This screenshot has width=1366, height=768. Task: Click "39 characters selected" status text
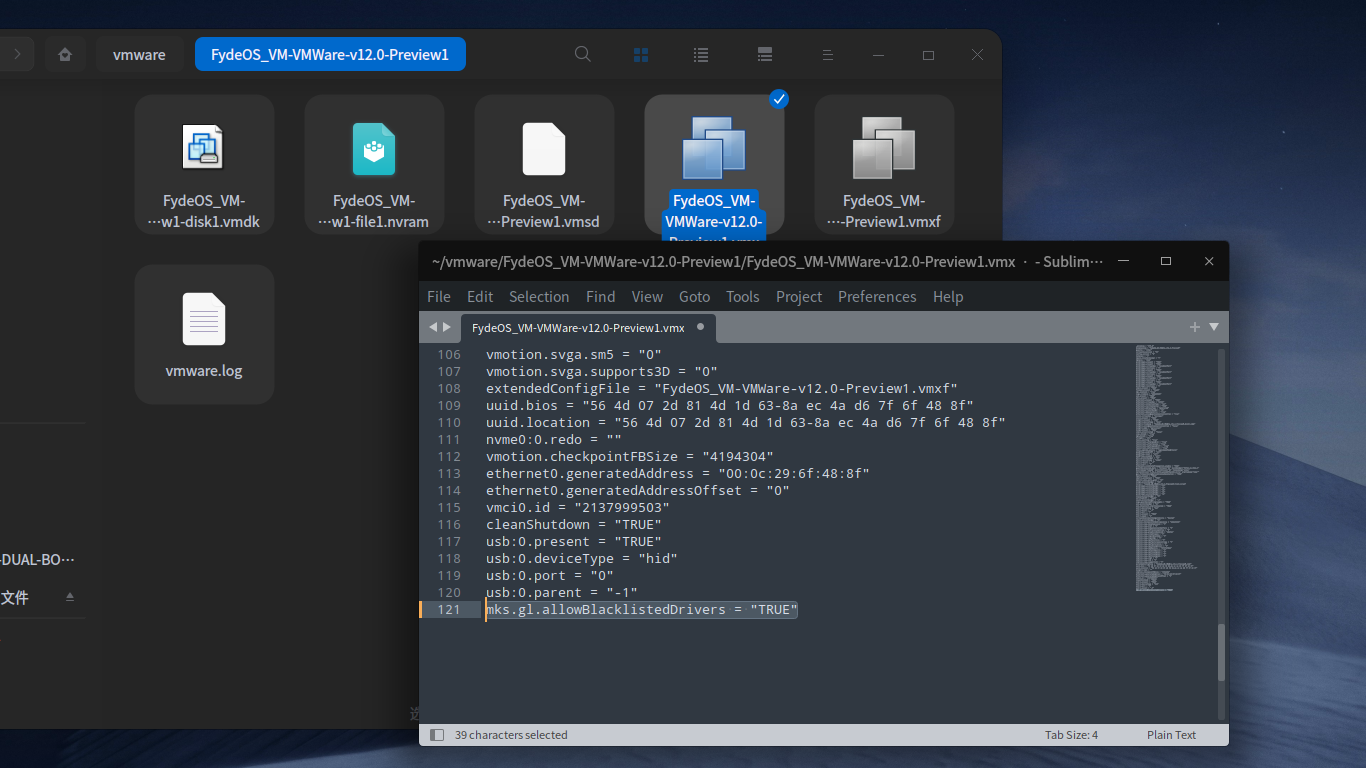click(511, 735)
